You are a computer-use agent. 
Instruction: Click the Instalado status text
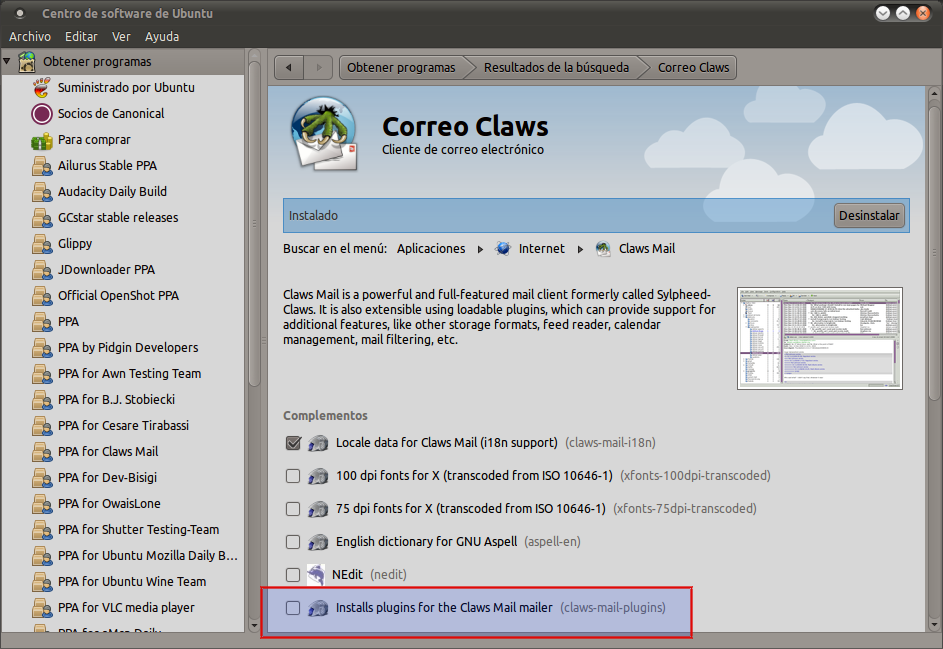(313, 215)
